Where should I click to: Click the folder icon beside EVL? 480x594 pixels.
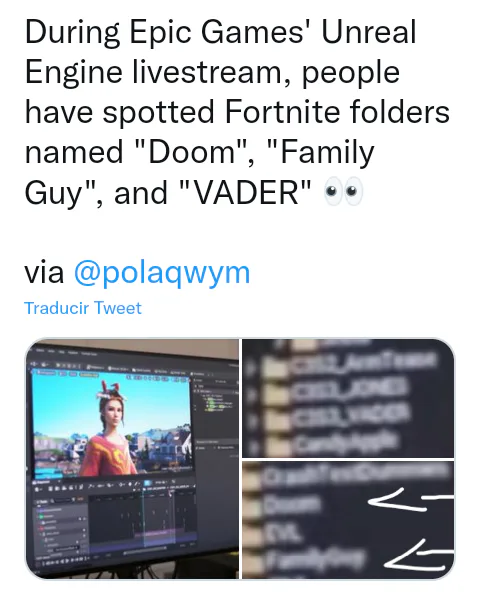(252, 532)
